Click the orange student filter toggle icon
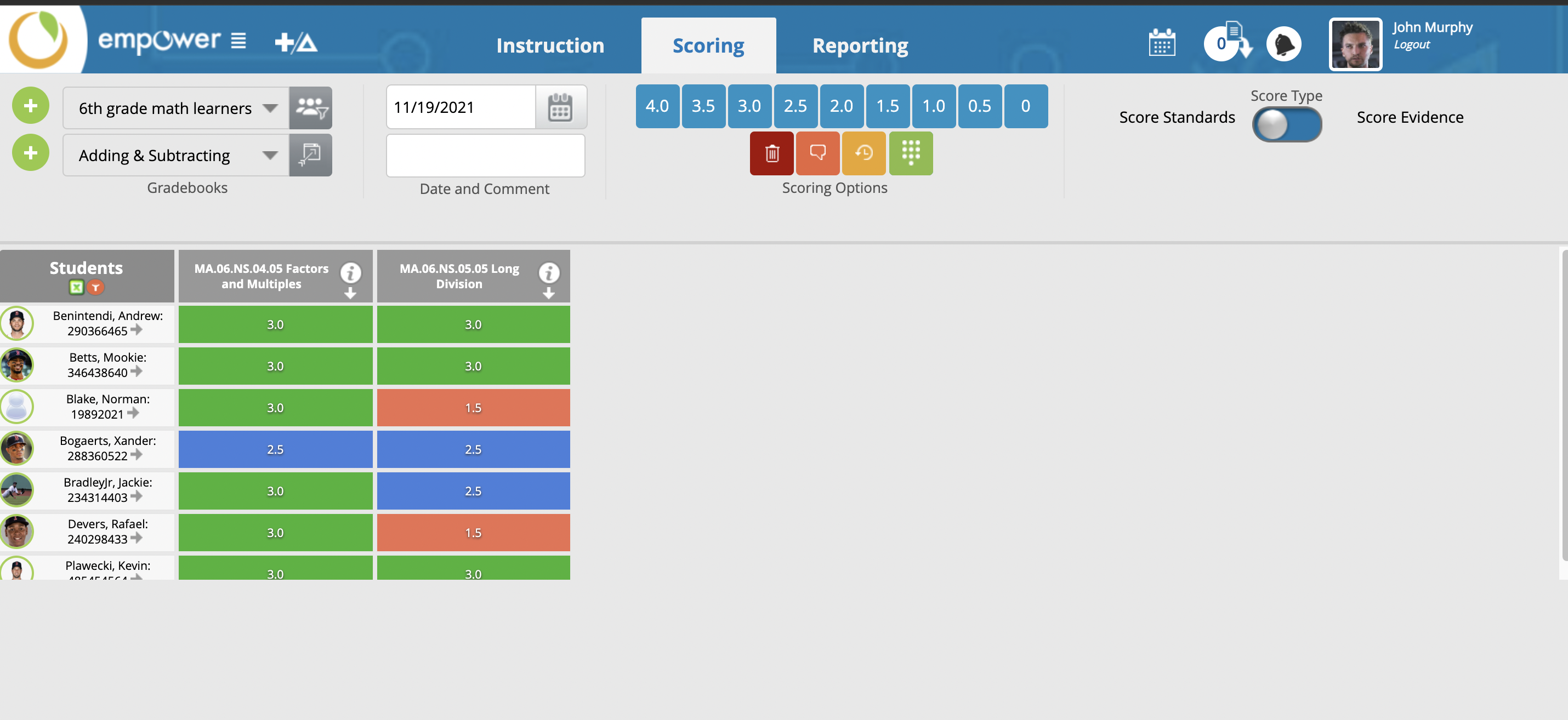The image size is (1568, 720). coord(95,287)
